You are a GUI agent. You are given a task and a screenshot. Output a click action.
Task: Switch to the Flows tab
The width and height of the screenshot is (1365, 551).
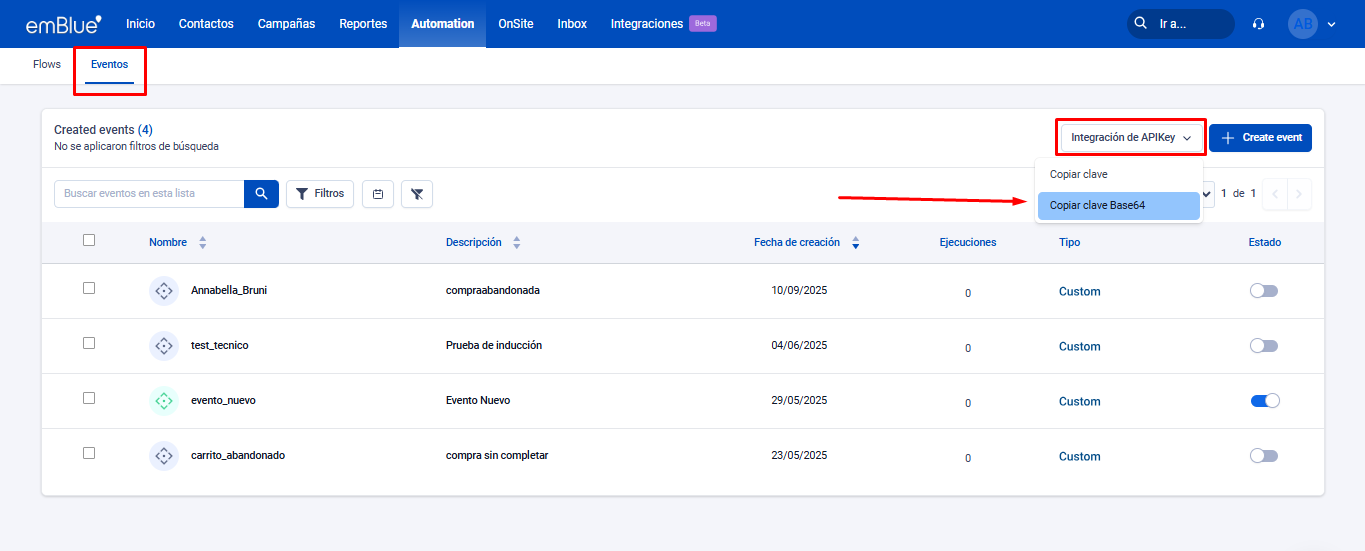point(47,64)
